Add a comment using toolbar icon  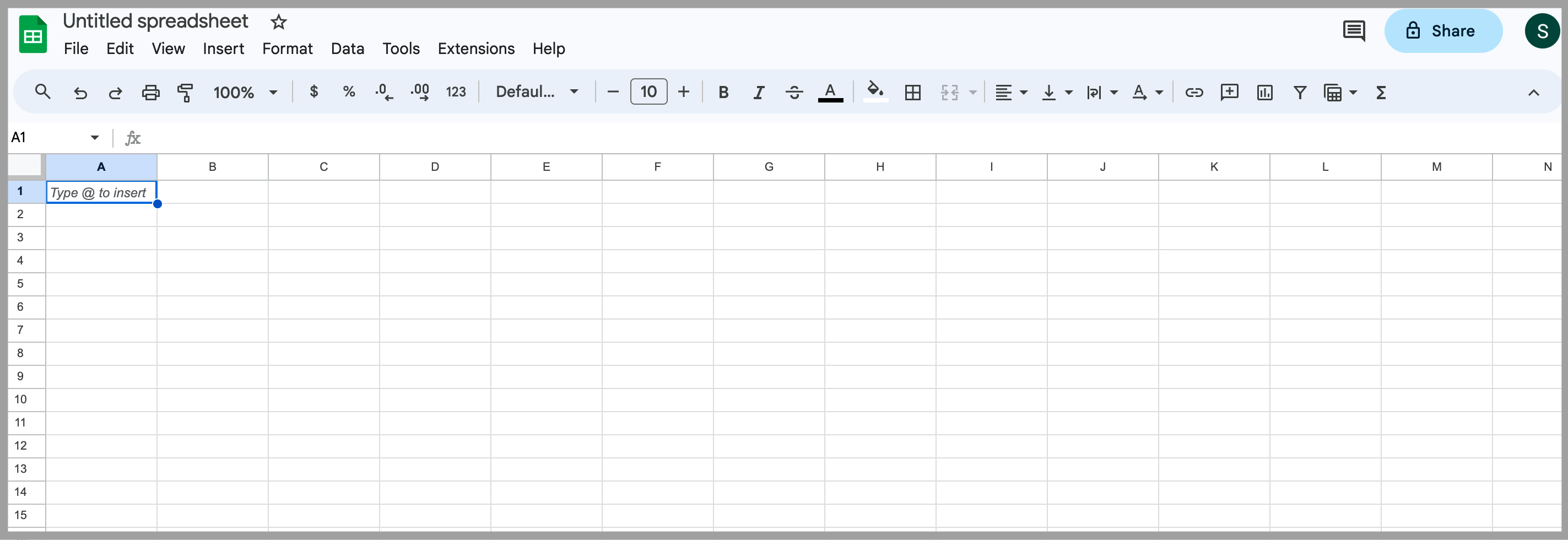coord(1229,93)
